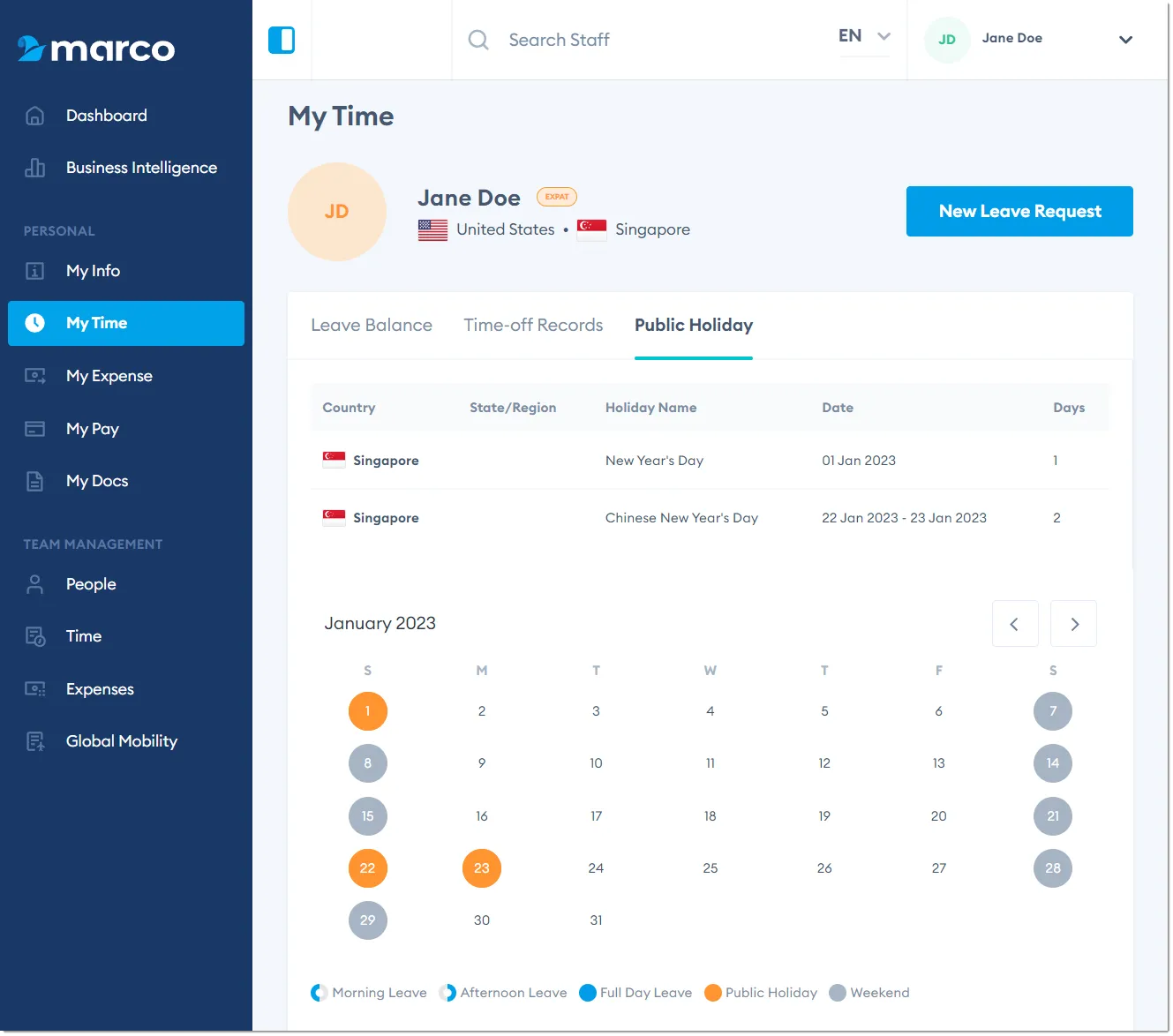Toggle the sidebar collapse button
Screen dimensions: 1173x1036
click(x=282, y=40)
